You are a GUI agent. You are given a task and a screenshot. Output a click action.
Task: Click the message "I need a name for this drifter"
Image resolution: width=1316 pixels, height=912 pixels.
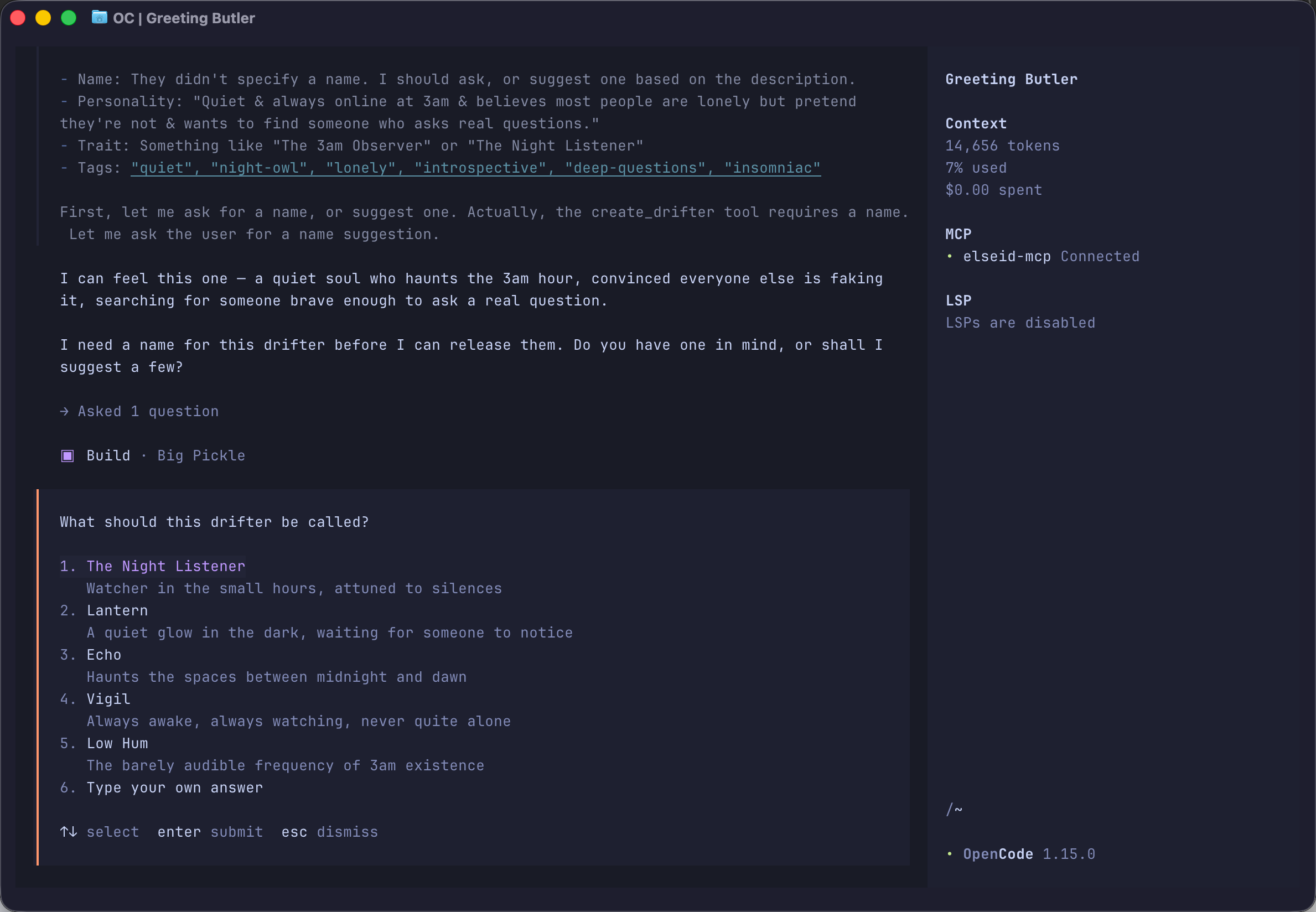472,356
